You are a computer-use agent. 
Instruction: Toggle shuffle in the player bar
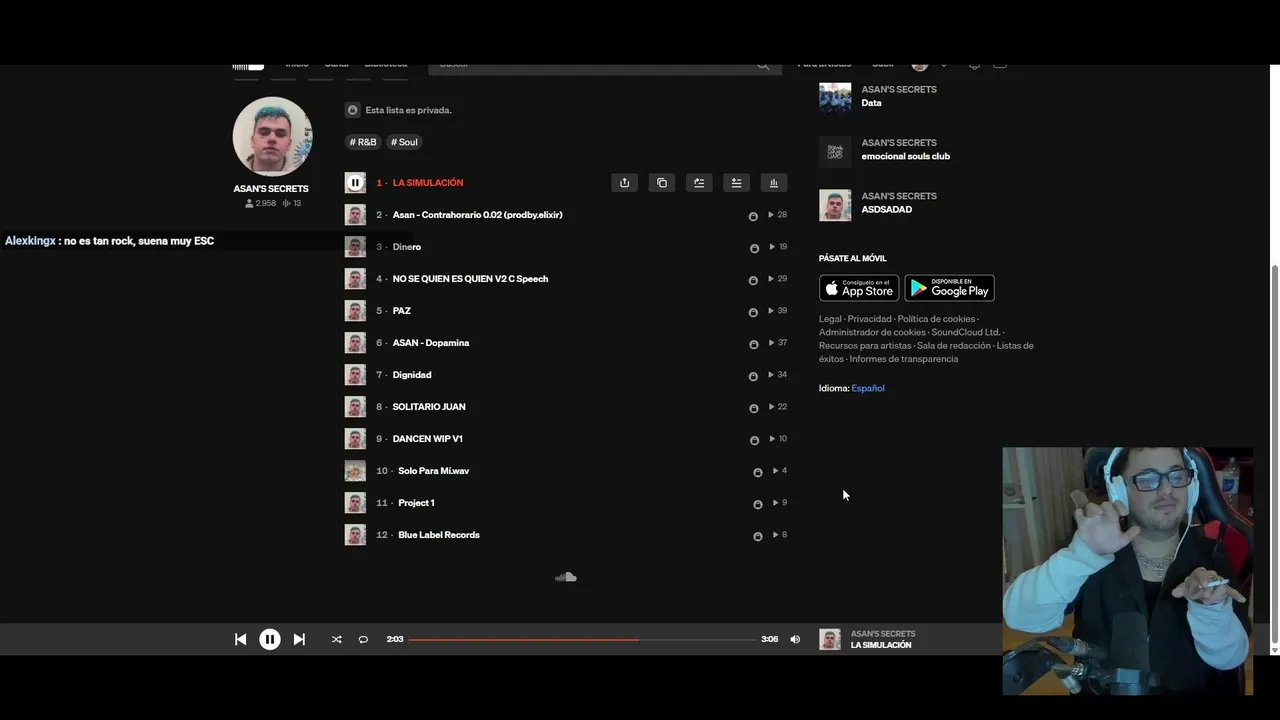(336, 639)
